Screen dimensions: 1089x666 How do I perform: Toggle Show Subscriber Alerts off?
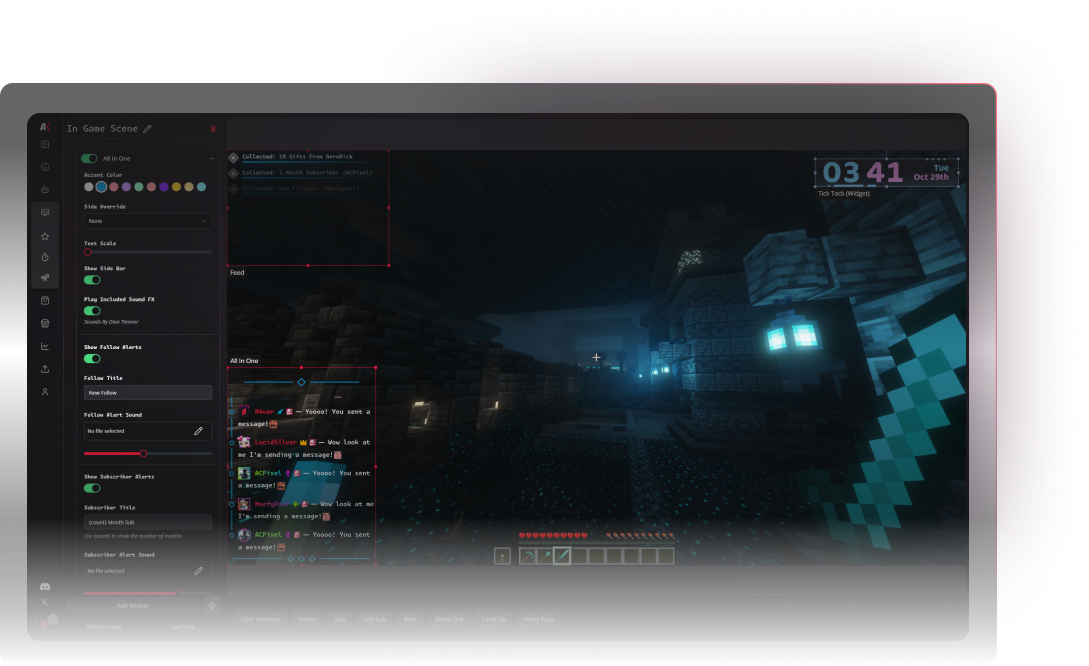click(92, 488)
